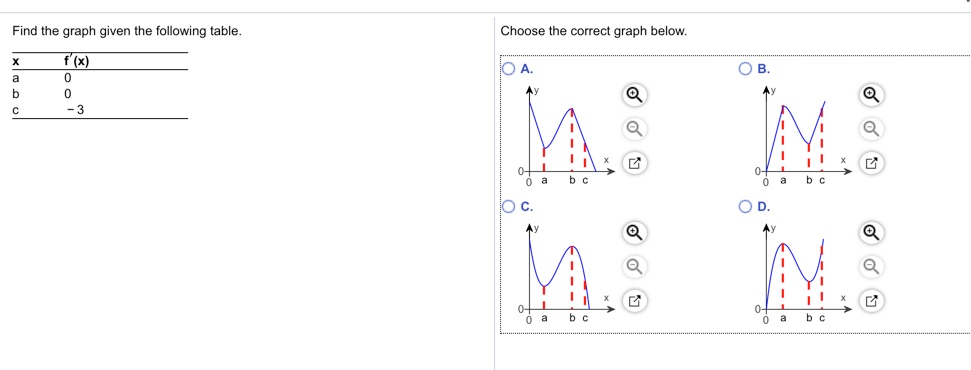Image resolution: width=971 pixels, height=370 pixels.
Task: Select answer option A
Action: coord(508,69)
